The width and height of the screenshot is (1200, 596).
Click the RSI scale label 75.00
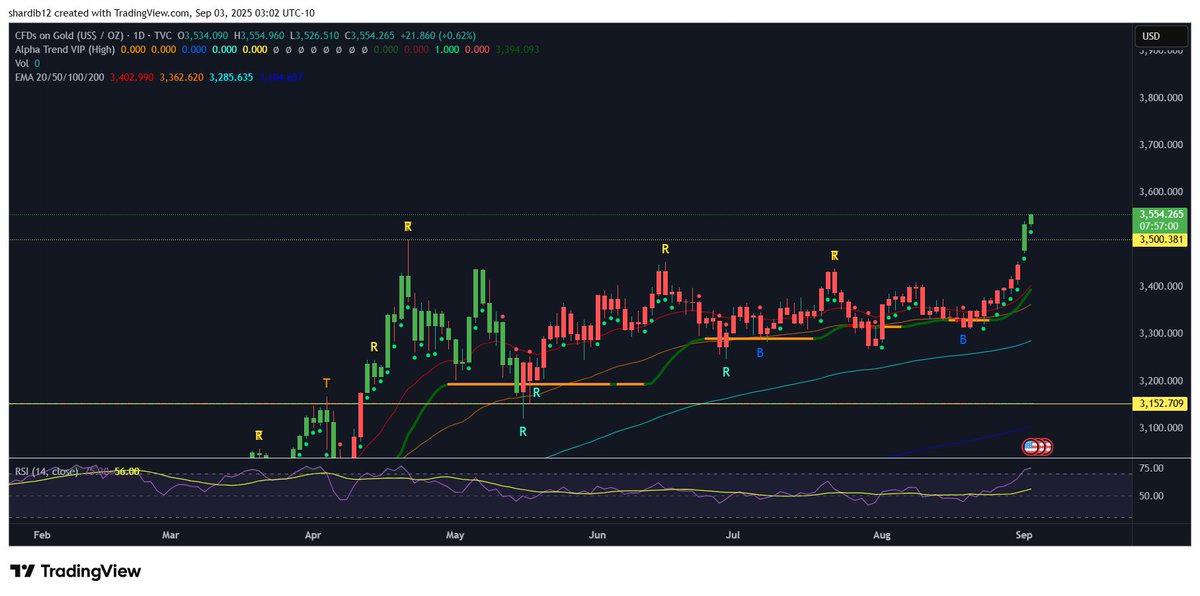pyautogui.click(x=1152, y=468)
